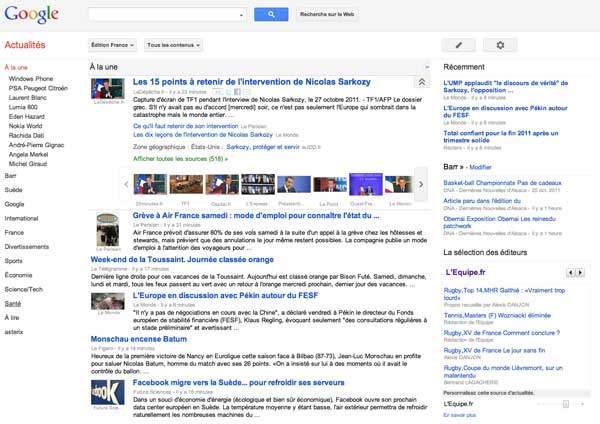Select Science/Tech section in the sidebar
This screenshot has width=600, height=424.
click(24, 289)
